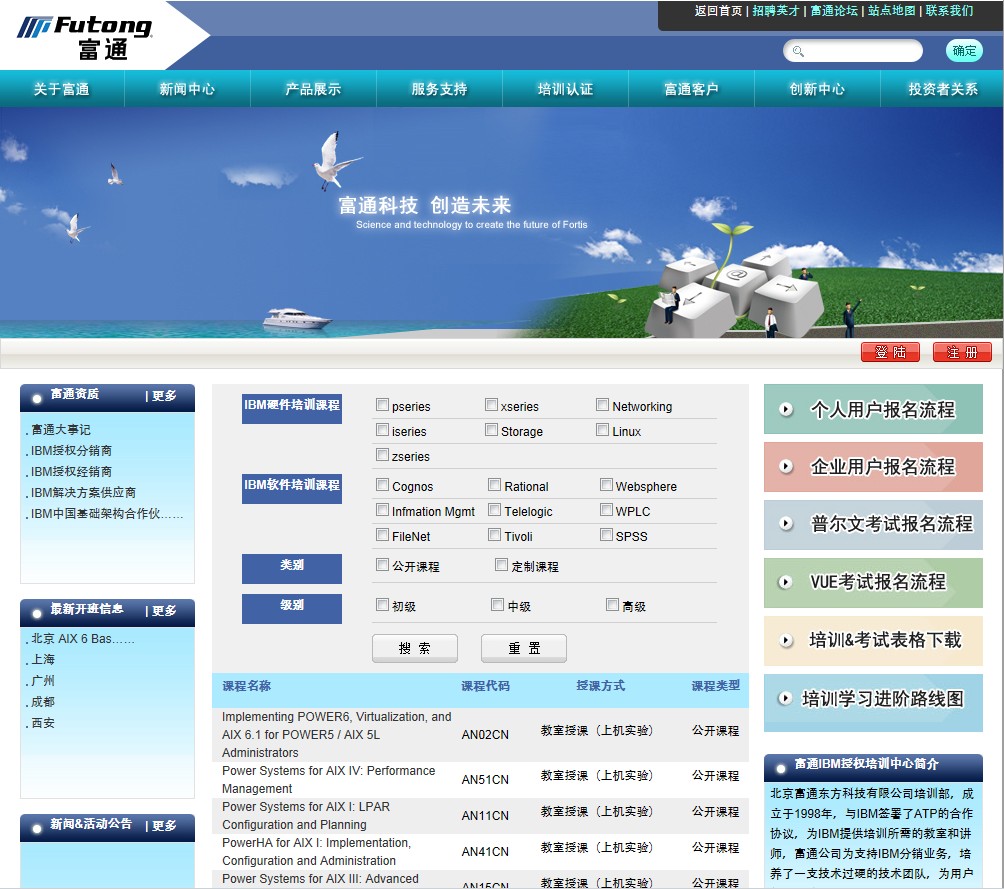
Task: Open Power Systems for AIX I: LPAR course
Action: point(306,815)
